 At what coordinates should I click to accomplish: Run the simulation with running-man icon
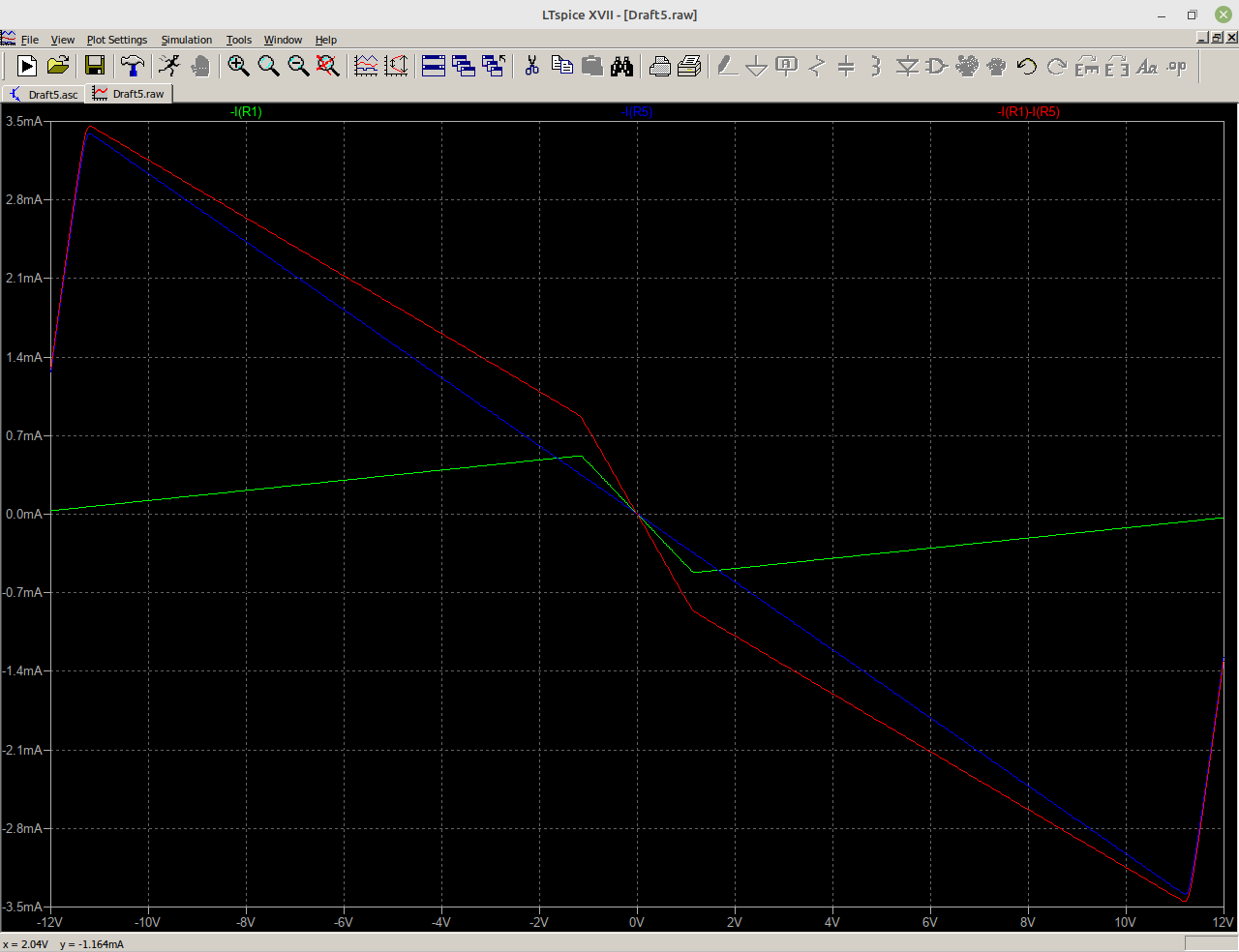169,66
